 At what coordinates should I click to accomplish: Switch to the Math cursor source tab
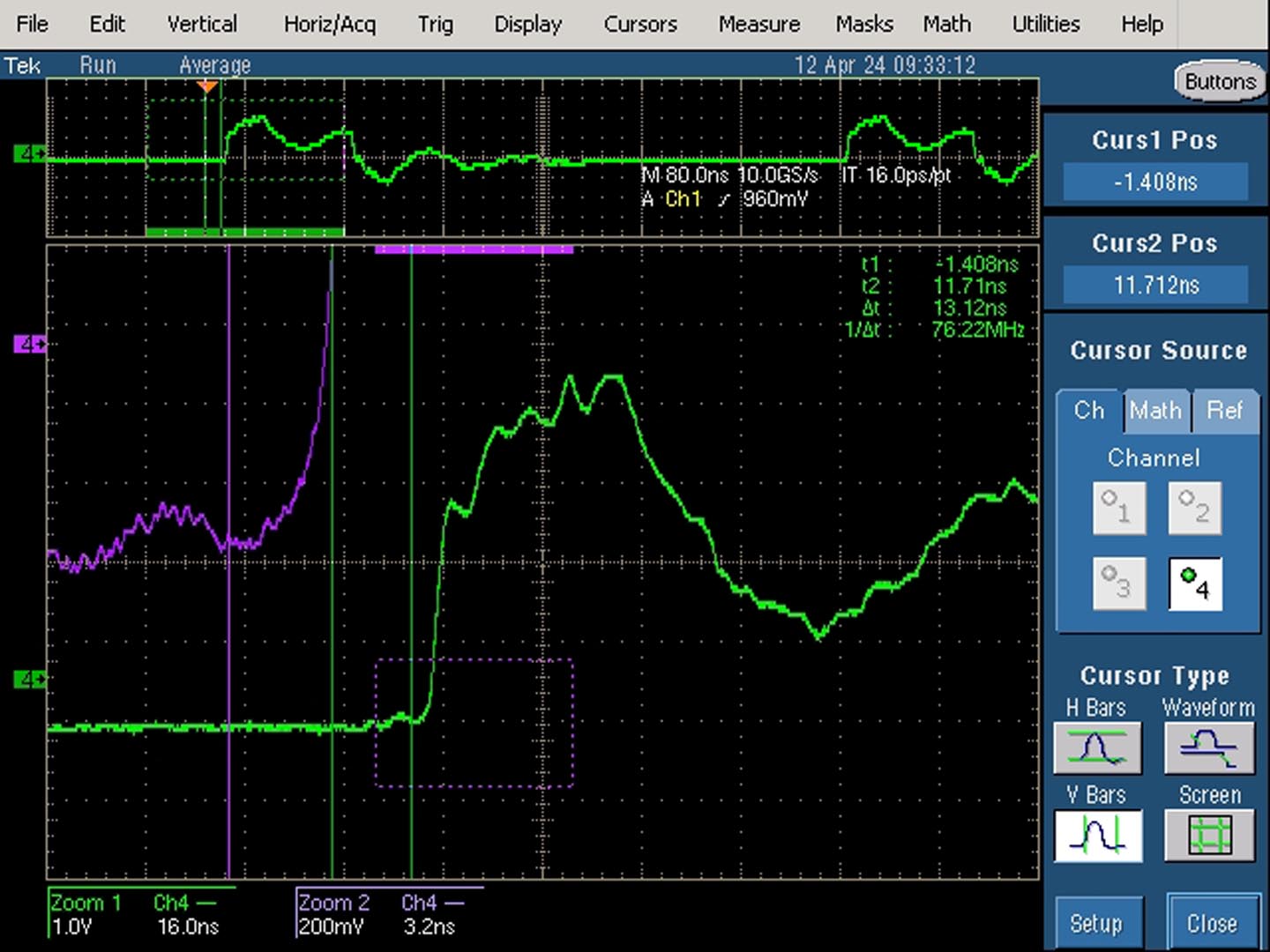pos(1156,411)
